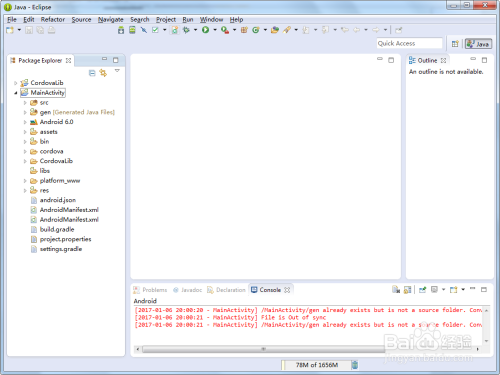Click the Open Perspective icon

coord(455,44)
